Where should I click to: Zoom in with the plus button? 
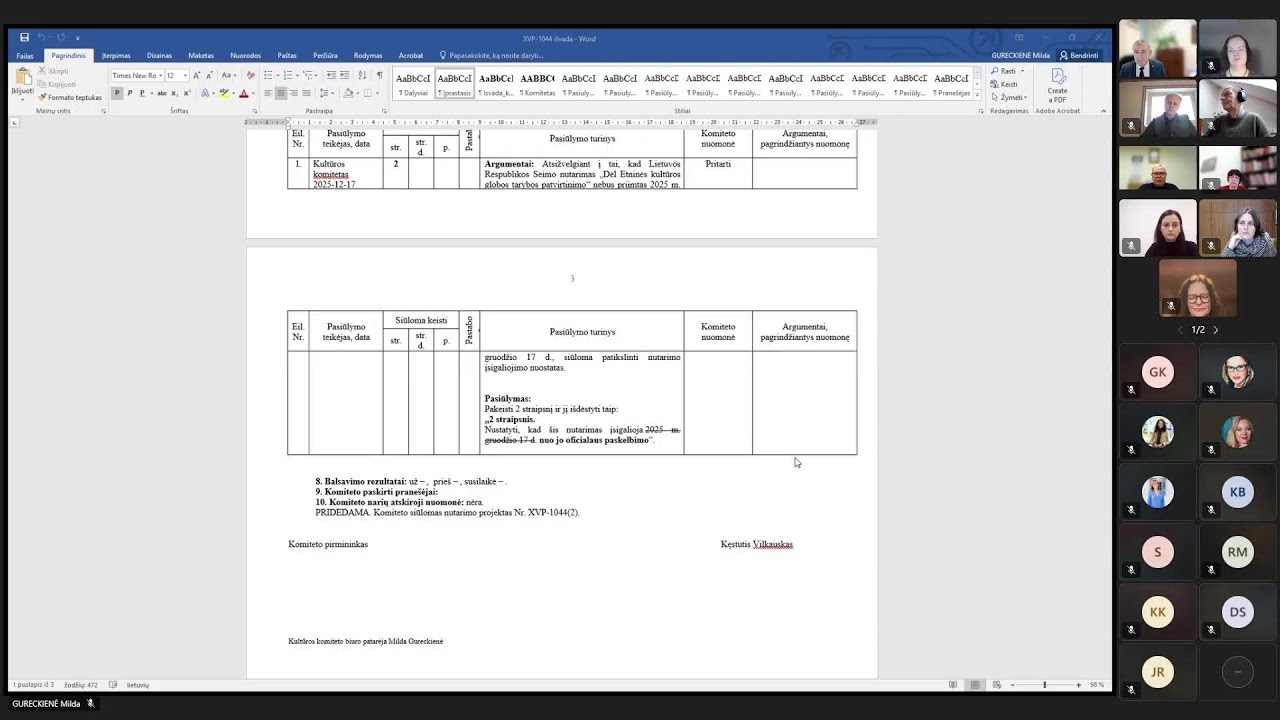(1078, 685)
